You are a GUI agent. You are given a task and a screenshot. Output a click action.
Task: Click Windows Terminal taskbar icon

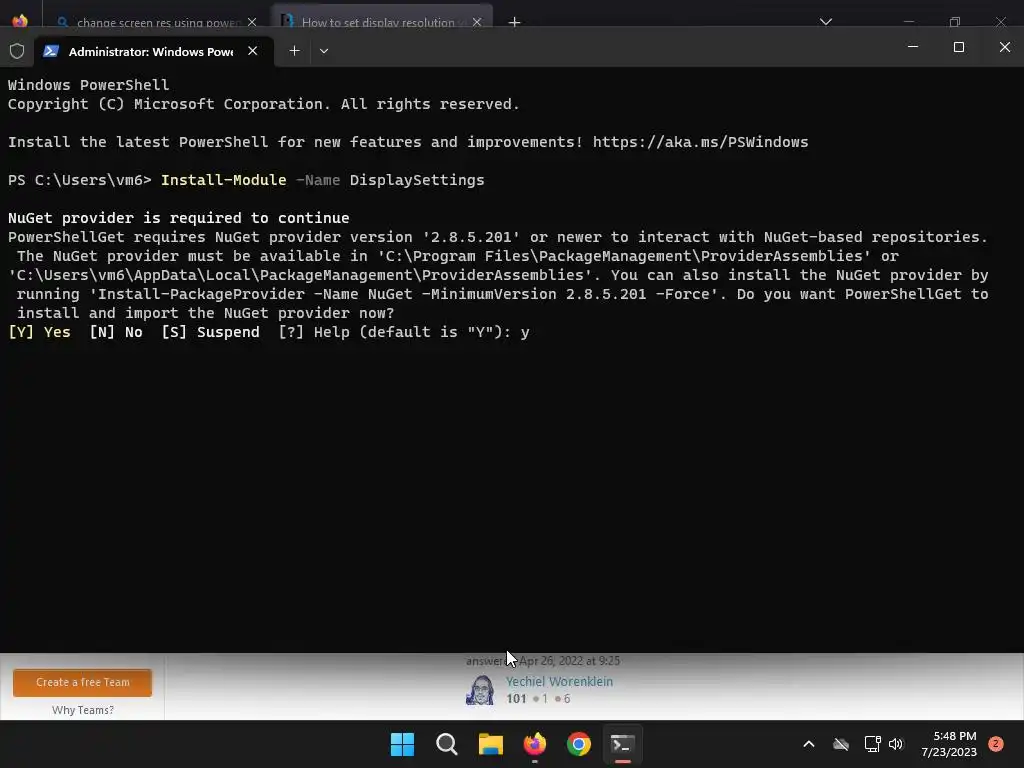[622, 744]
